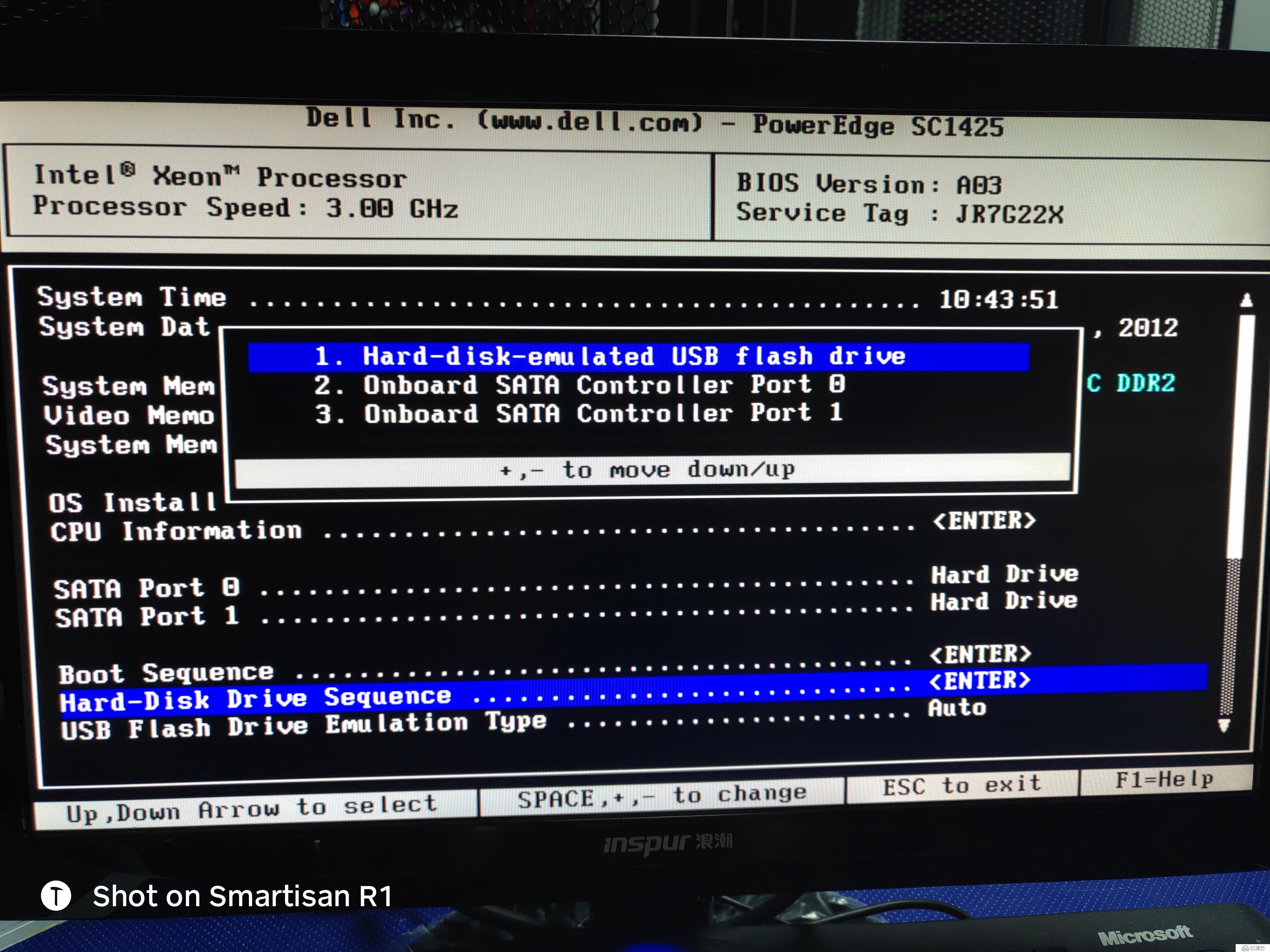Select Onboard SATA Controller Port 0 entry
Viewport: 1270px width, 952px height.
(579, 384)
